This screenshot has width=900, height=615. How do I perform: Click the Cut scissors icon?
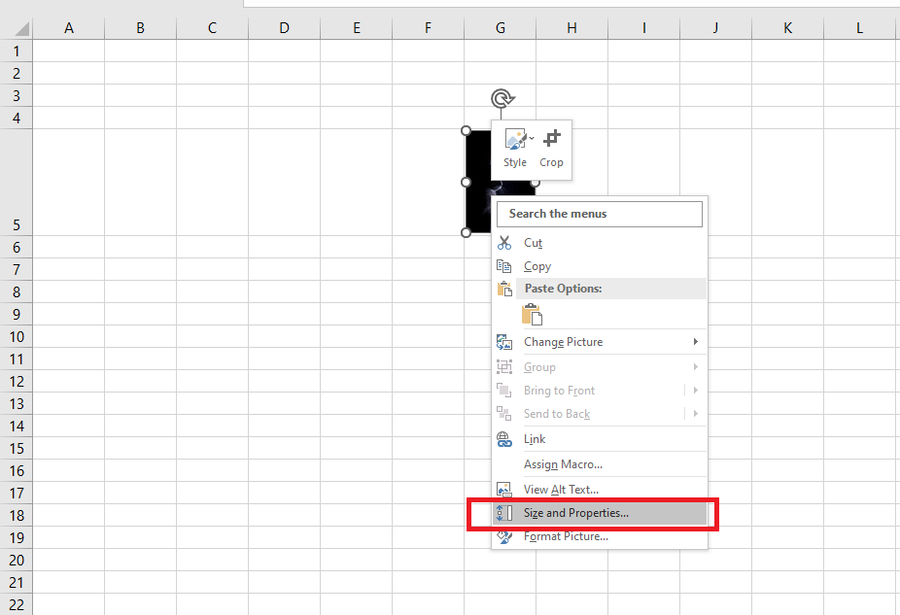504,243
